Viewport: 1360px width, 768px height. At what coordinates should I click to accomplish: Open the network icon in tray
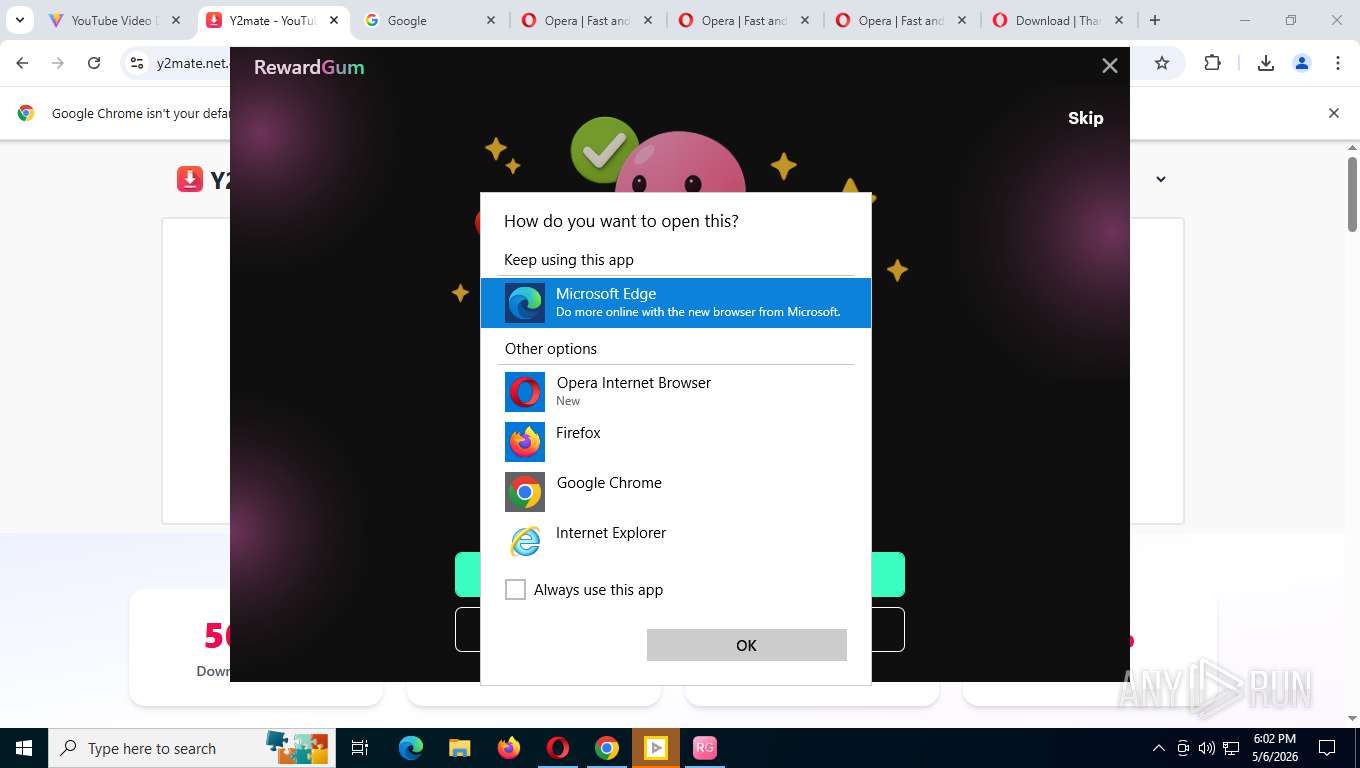coord(1231,748)
